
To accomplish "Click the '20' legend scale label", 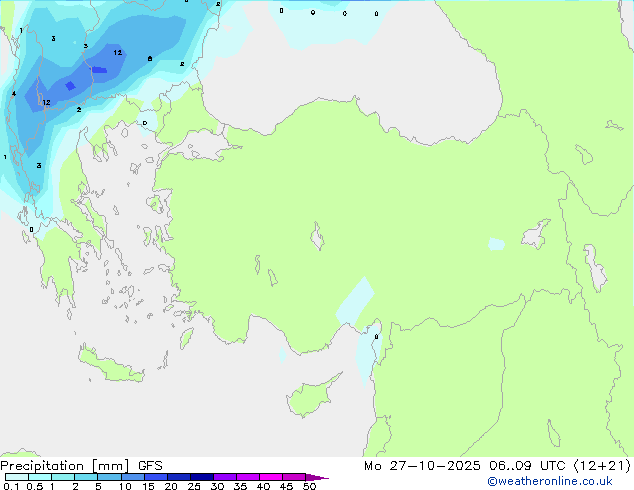I will coord(171,486).
